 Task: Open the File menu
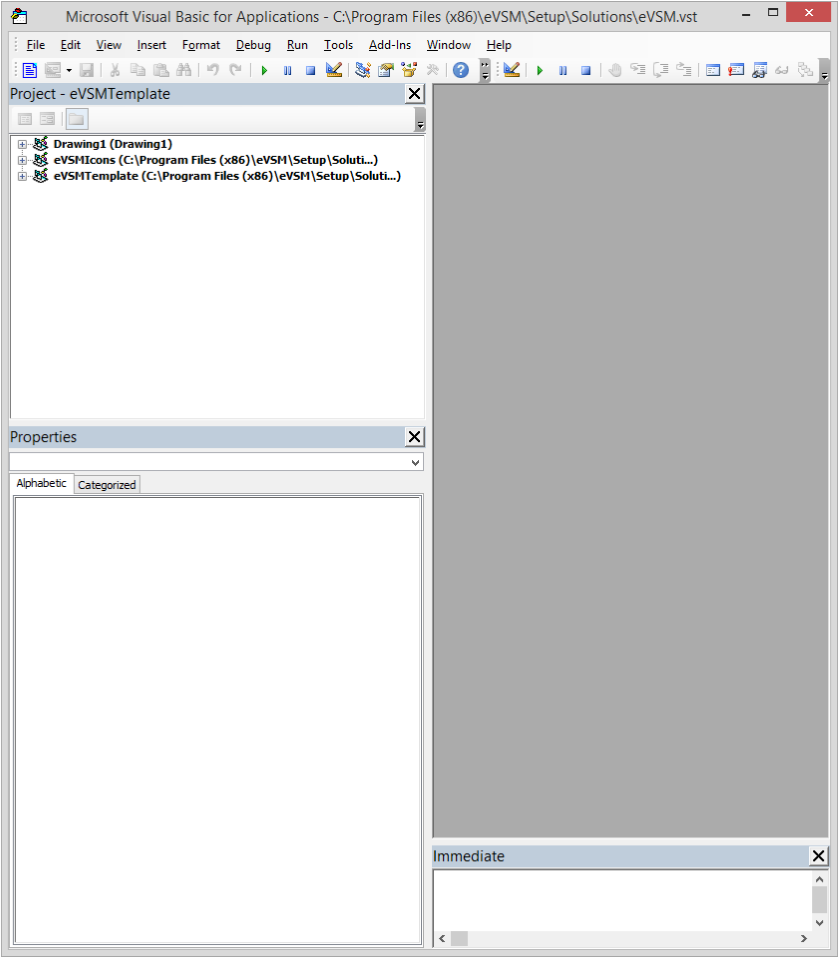click(35, 45)
